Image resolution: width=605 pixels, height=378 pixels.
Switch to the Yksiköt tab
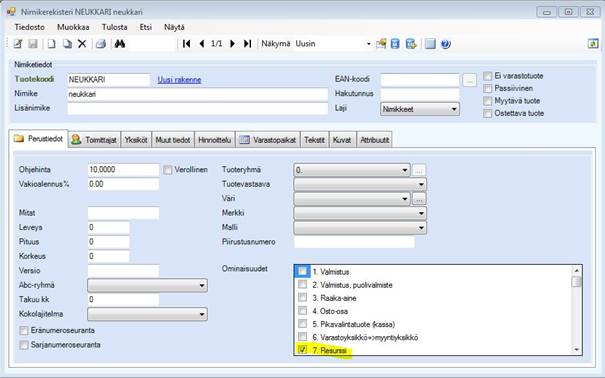(135, 140)
